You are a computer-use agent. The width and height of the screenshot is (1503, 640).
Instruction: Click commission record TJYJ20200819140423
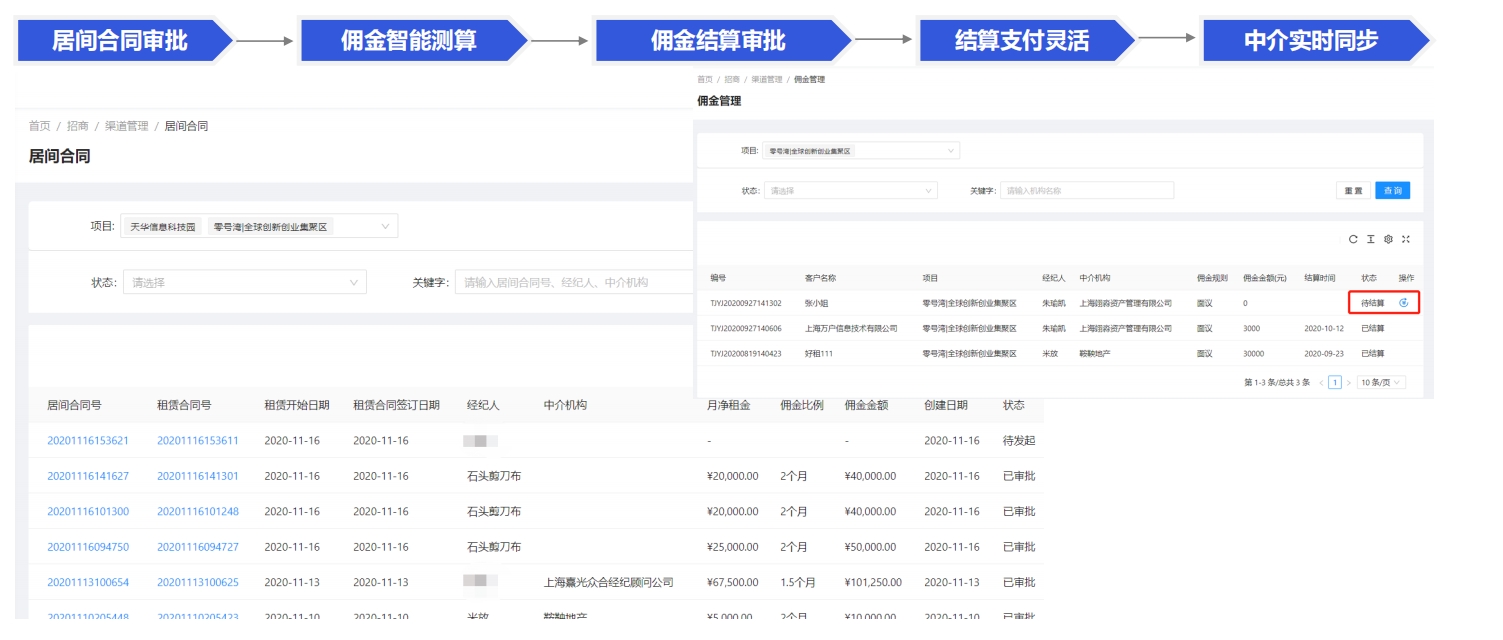point(746,354)
